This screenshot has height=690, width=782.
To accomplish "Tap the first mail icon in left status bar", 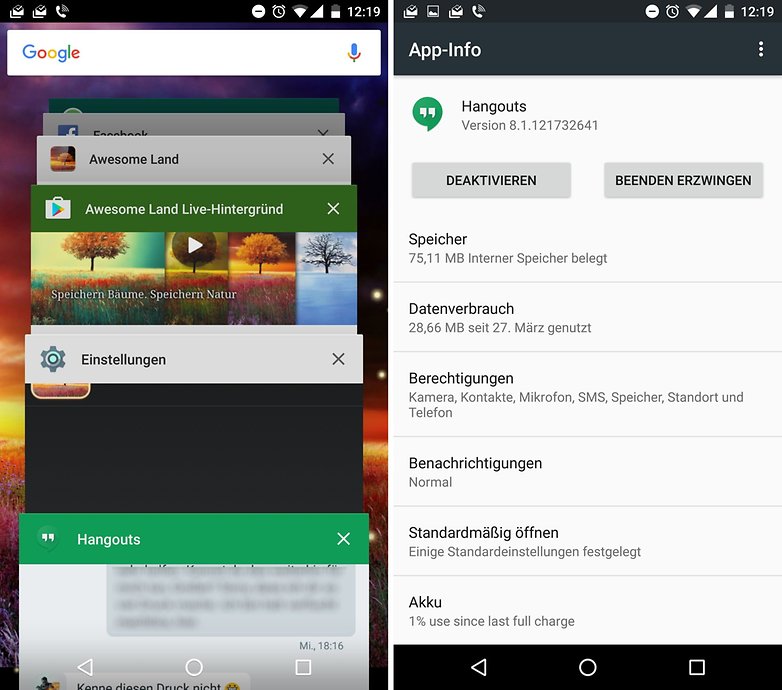I will 16,11.
